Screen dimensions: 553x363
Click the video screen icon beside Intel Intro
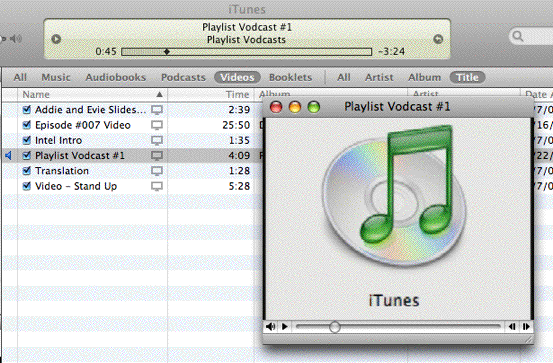157,140
